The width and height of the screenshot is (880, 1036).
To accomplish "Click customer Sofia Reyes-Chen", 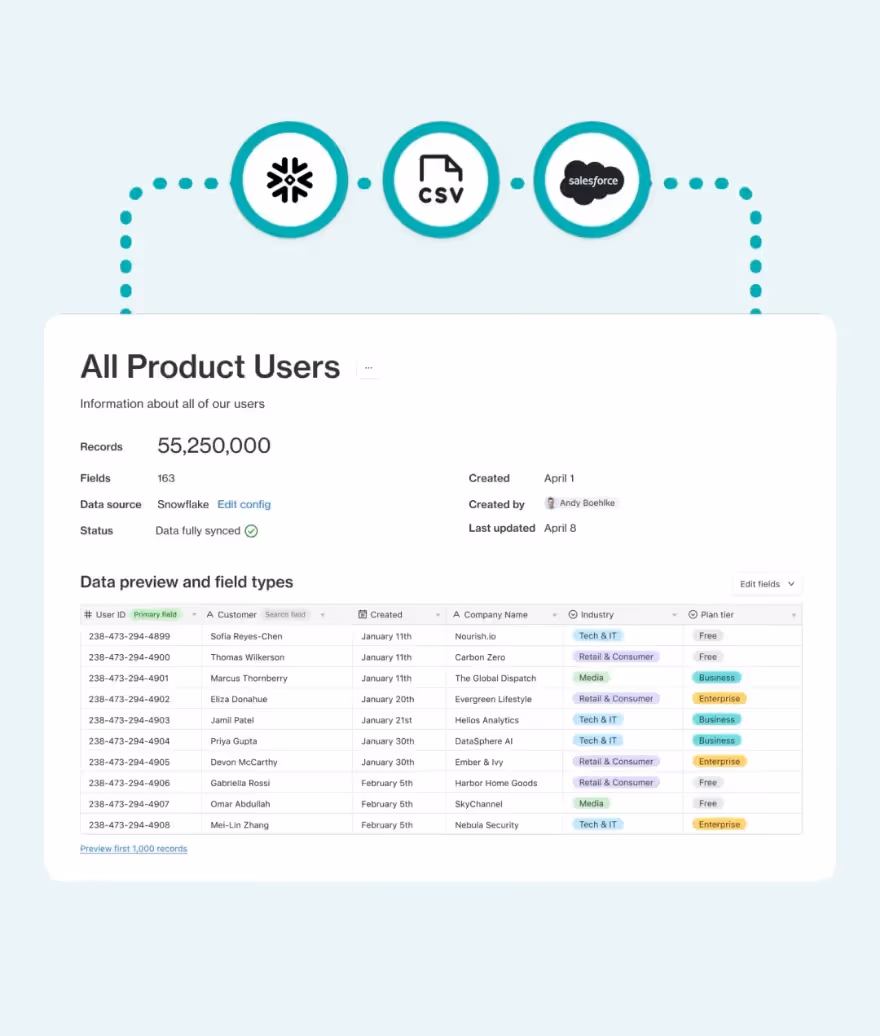I will coord(246,636).
